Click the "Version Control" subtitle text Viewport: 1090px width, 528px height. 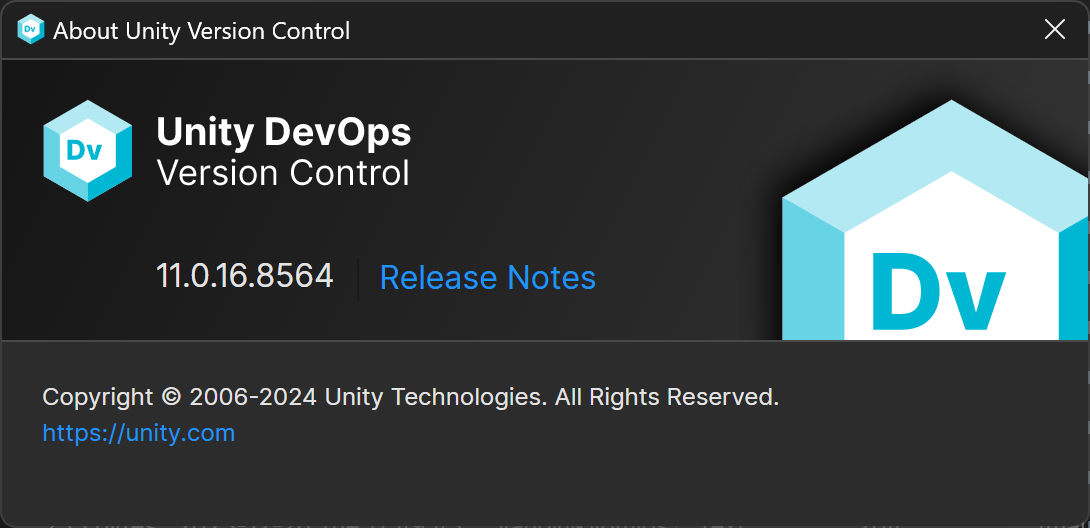tap(284, 173)
